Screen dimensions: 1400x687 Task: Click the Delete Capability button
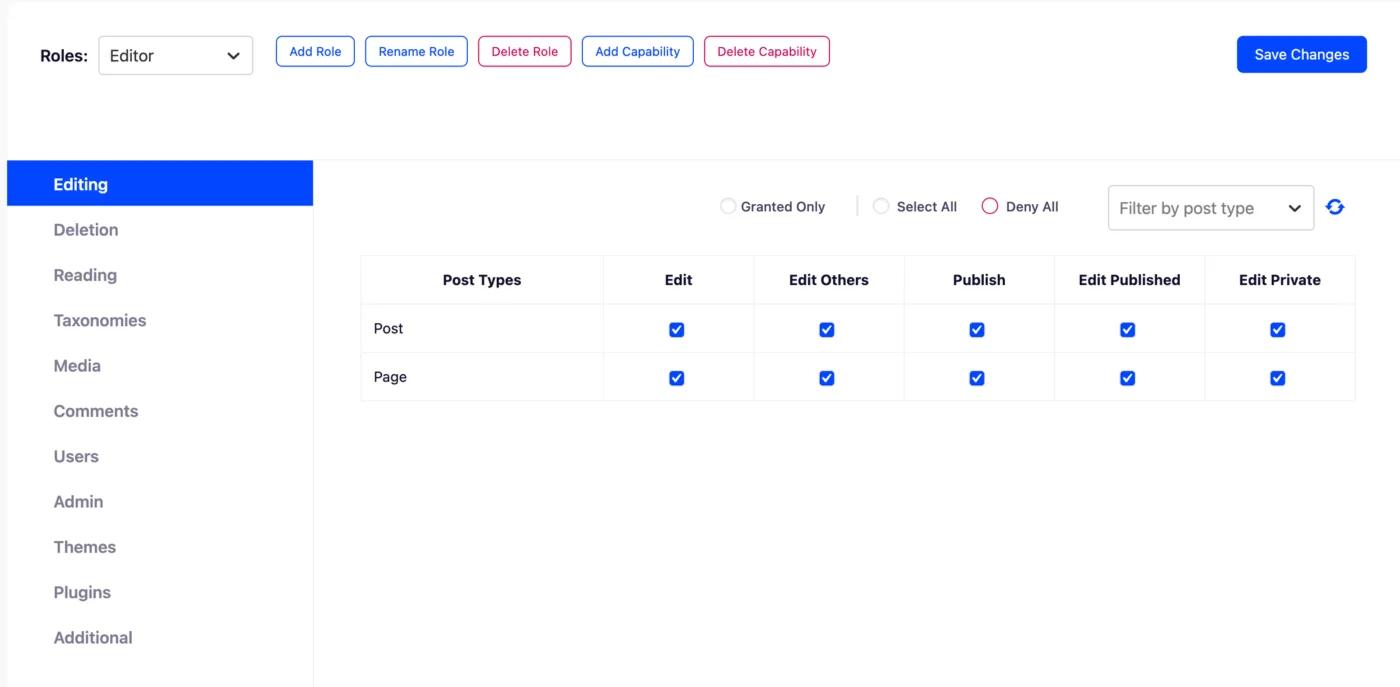(767, 52)
